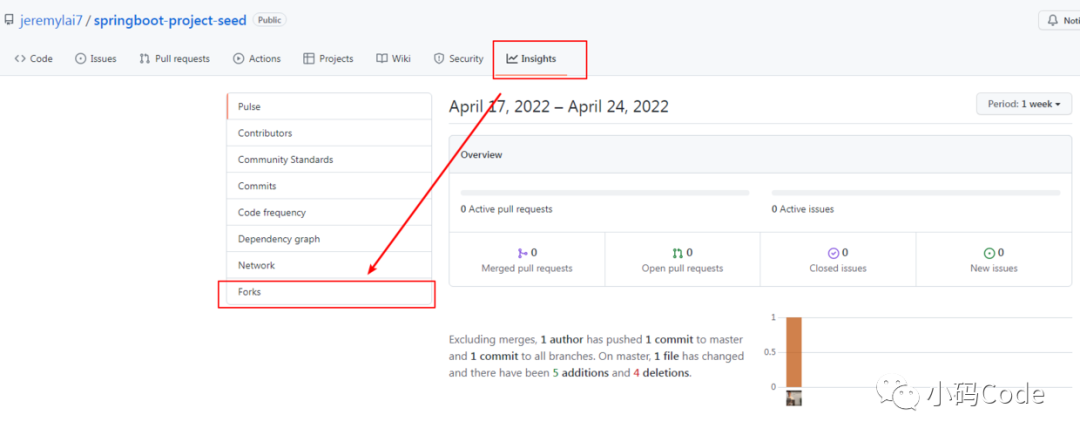Click the repository book icon

[x=8, y=20]
